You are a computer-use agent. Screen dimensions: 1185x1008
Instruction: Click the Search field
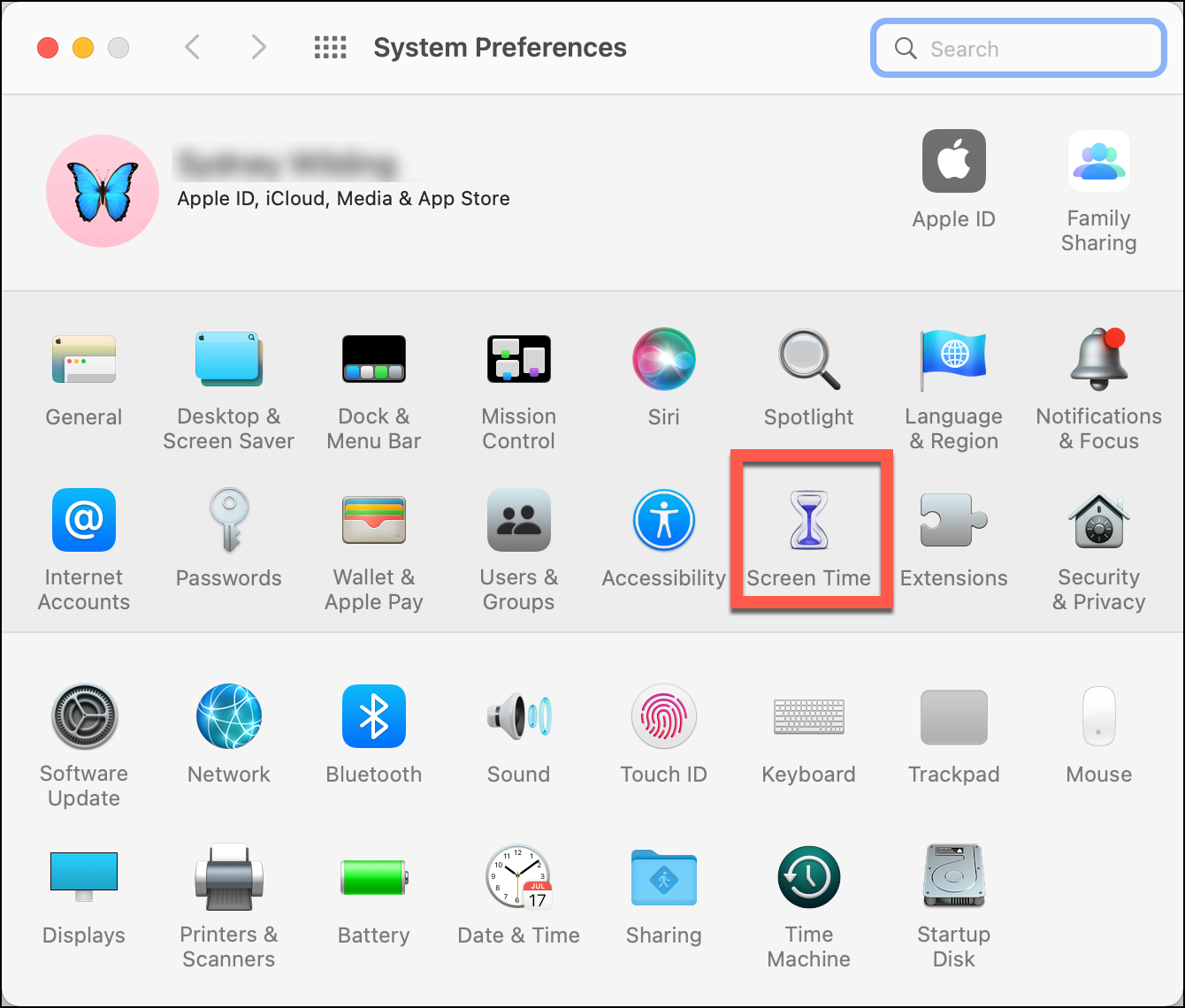[x=1019, y=48]
